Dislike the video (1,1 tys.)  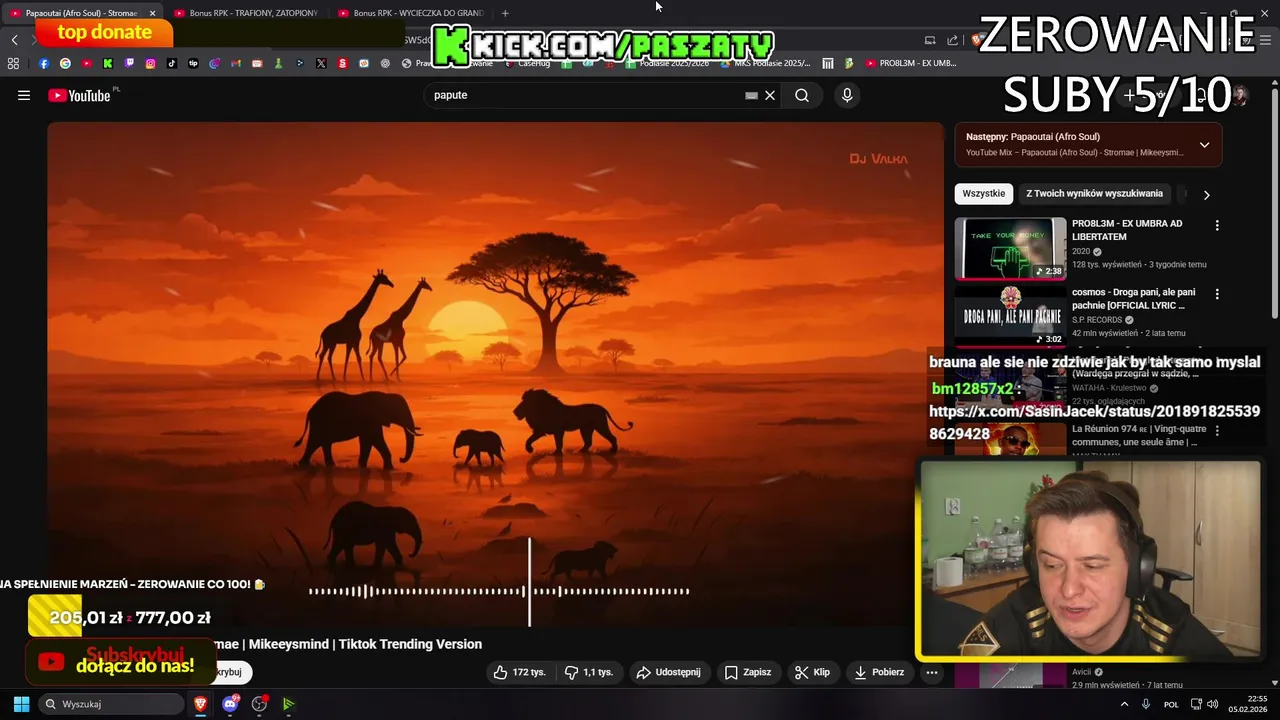pyautogui.click(x=589, y=672)
